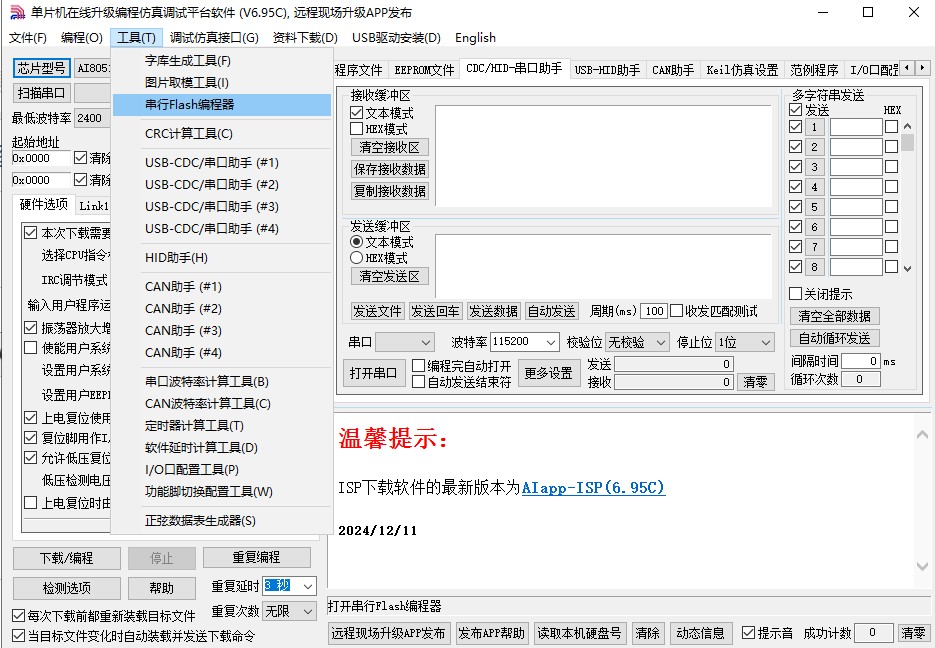This screenshot has height=648, width=935.
Task: Open the 校验位 无校验 dropdown
Action: coord(637,342)
